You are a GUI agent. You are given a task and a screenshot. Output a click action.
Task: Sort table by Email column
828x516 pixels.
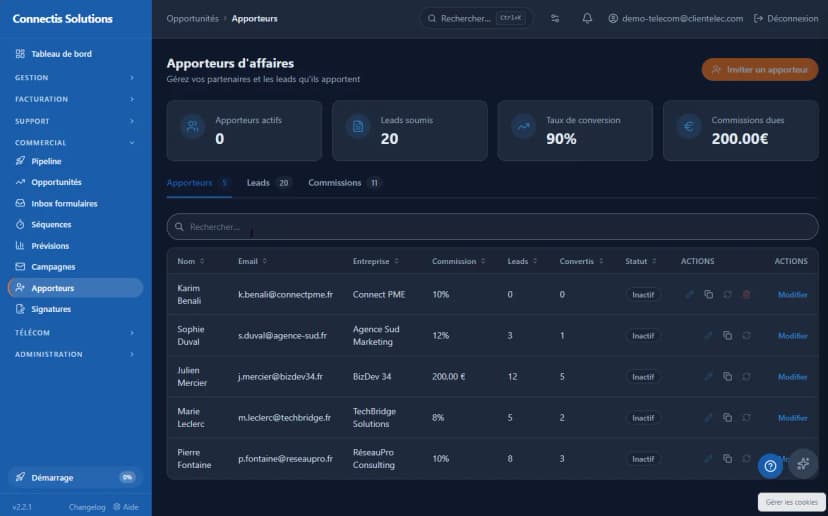(252, 261)
